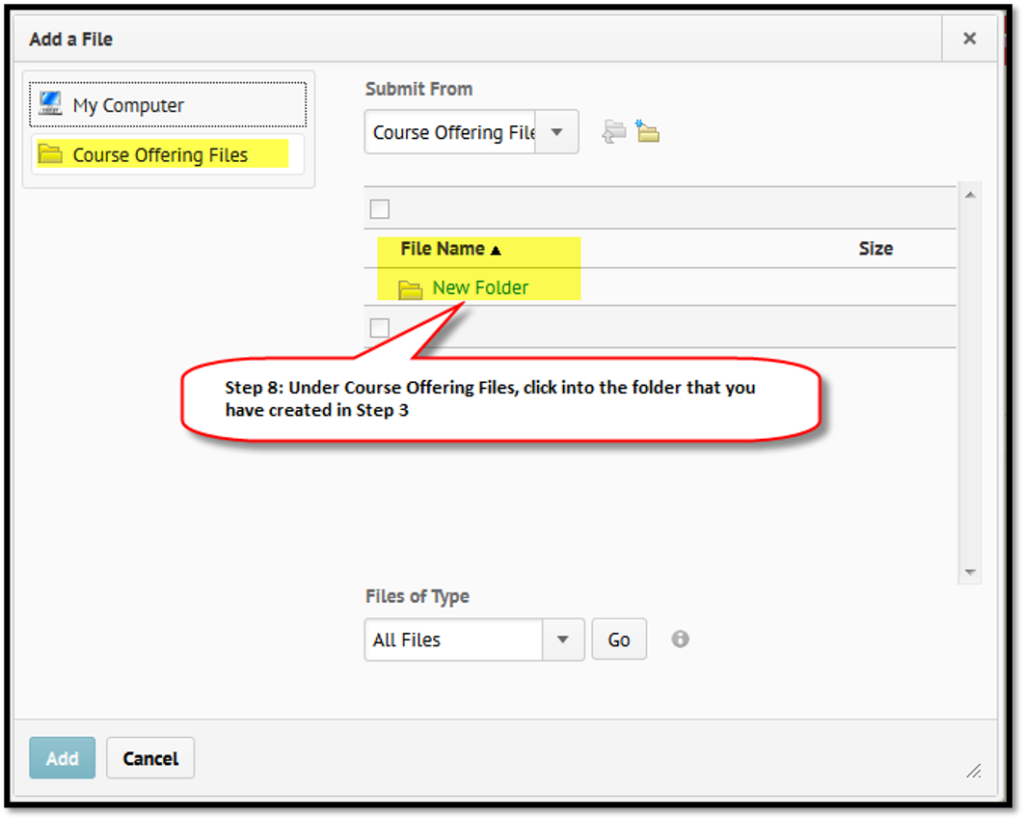Close the Add a File dialog
This screenshot has height=819, width=1024.
970,39
